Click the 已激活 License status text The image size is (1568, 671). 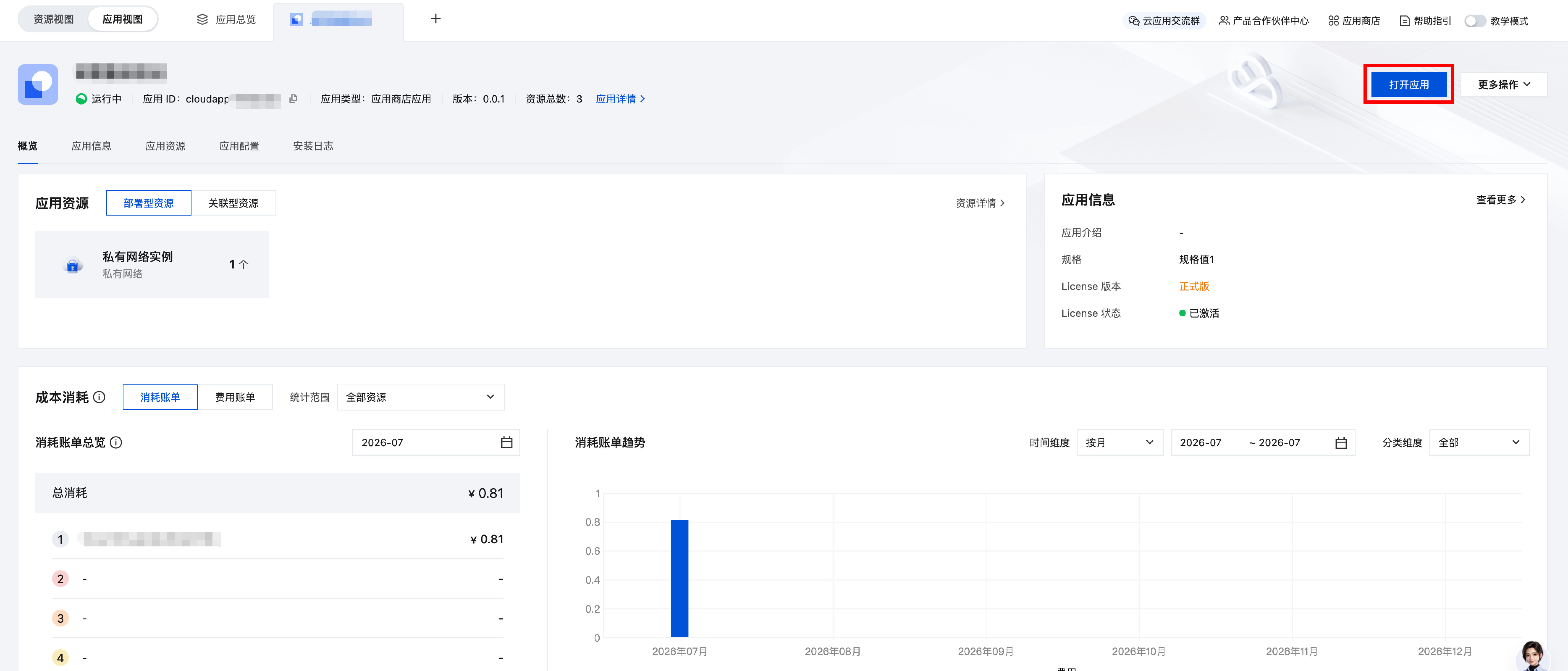tap(1204, 313)
